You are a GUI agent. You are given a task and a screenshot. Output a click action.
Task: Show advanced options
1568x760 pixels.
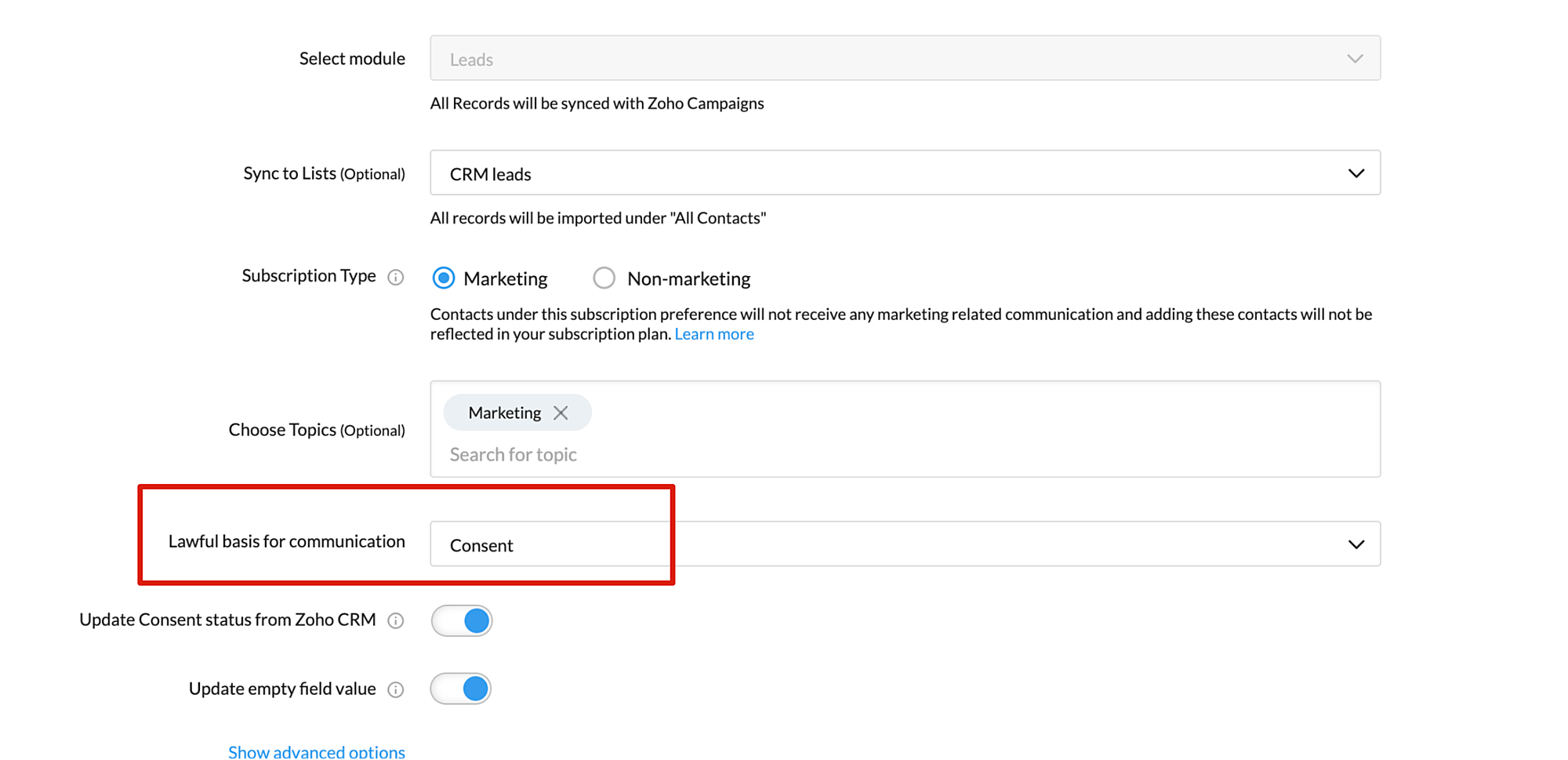(317, 751)
